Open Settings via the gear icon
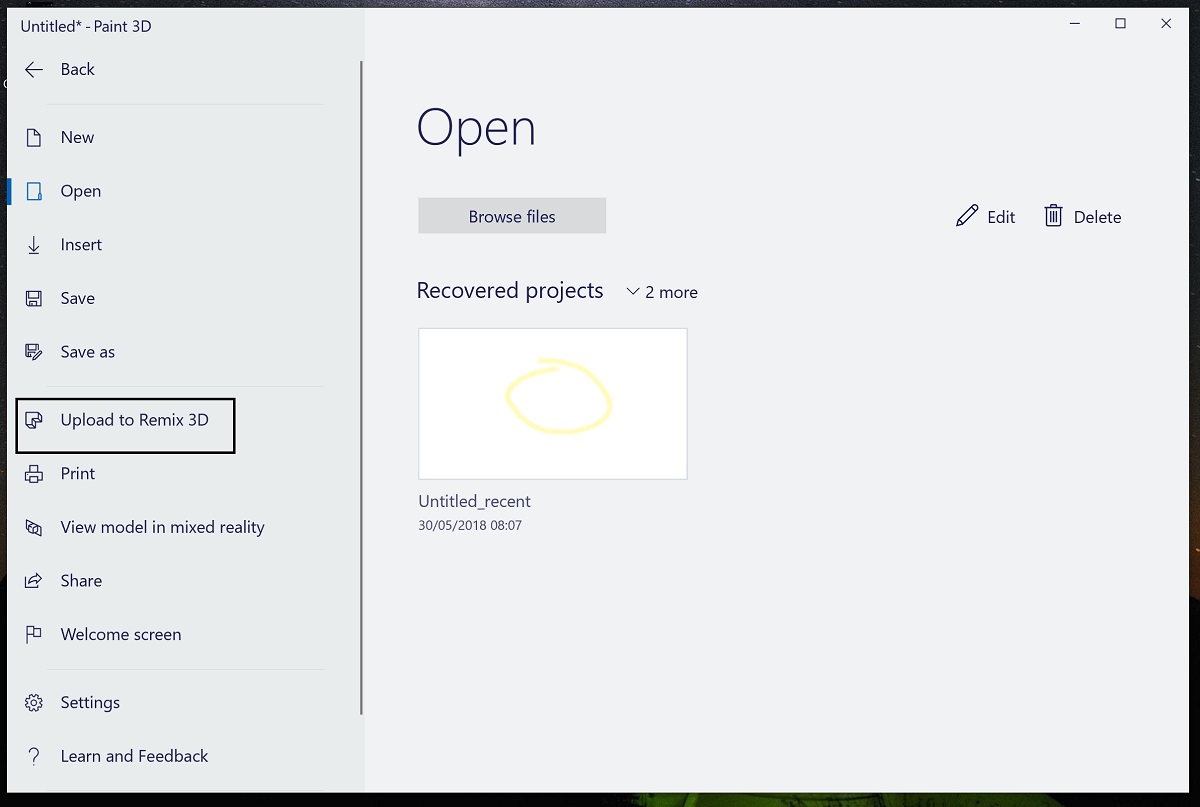 pyautogui.click(x=34, y=703)
